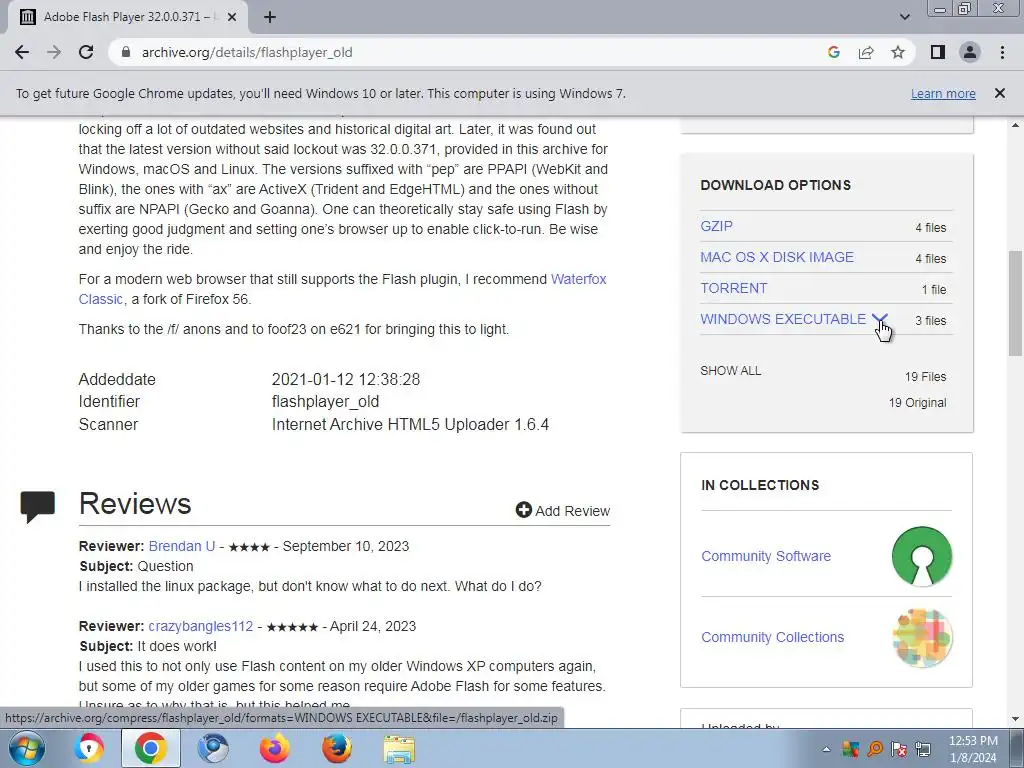
Task: Click SHOW ALL download options
Action: click(x=730, y=371)
